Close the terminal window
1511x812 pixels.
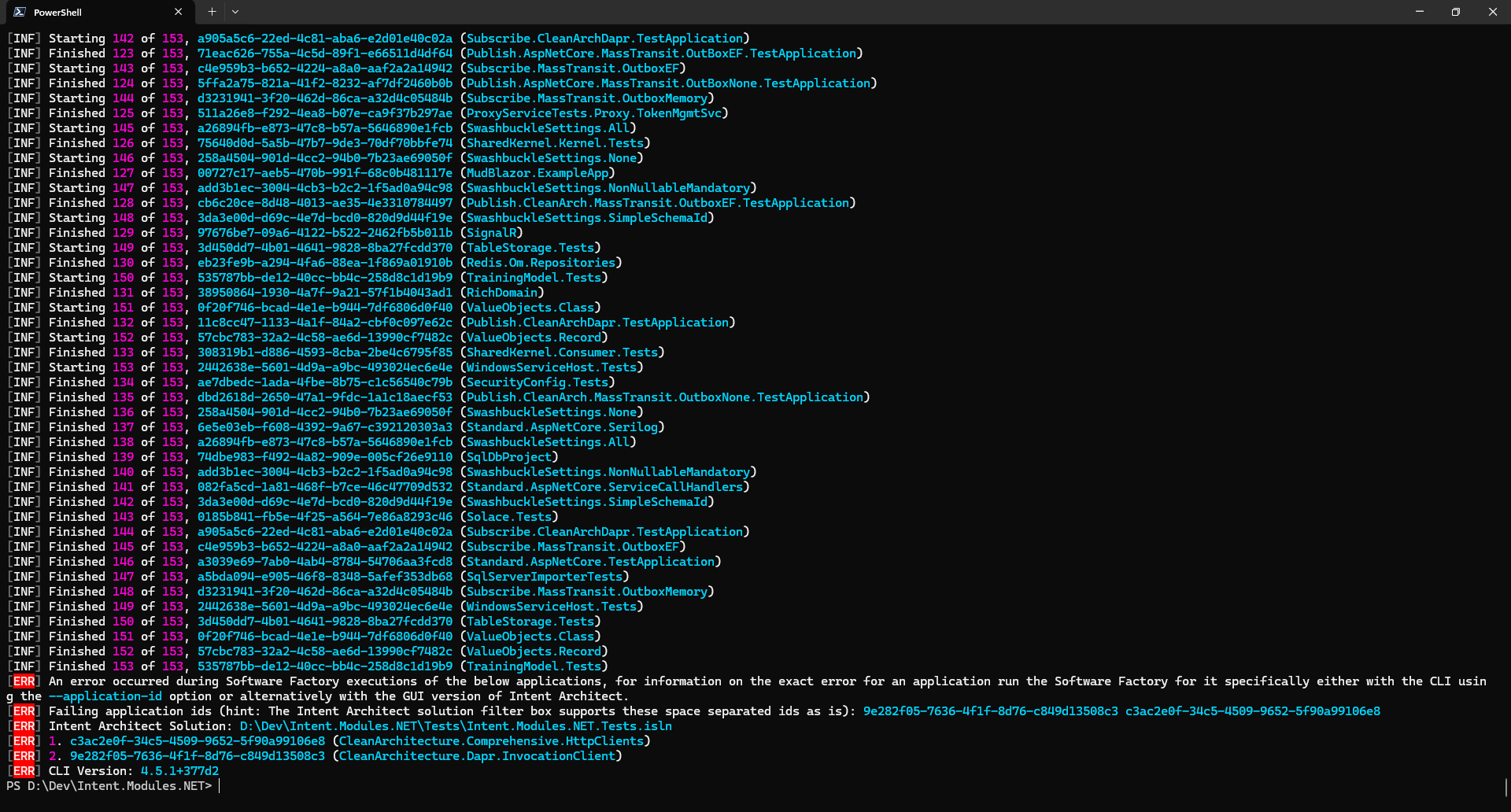click(1492, 12)
